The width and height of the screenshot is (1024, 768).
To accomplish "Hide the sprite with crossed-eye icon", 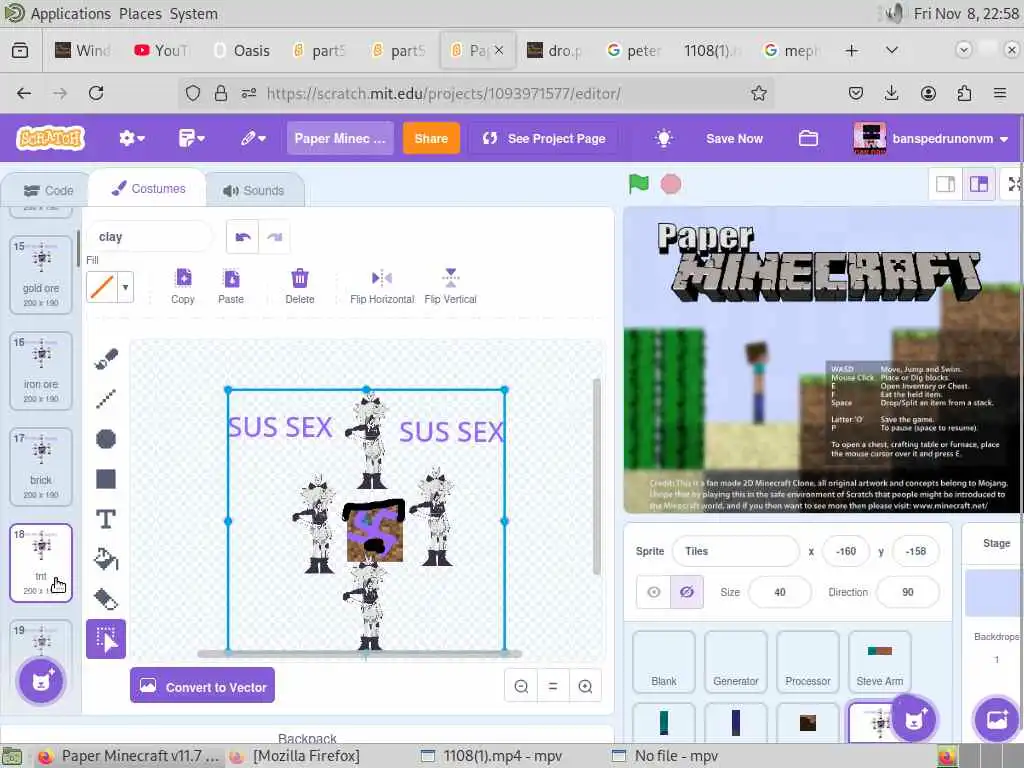I will (686, 592).
